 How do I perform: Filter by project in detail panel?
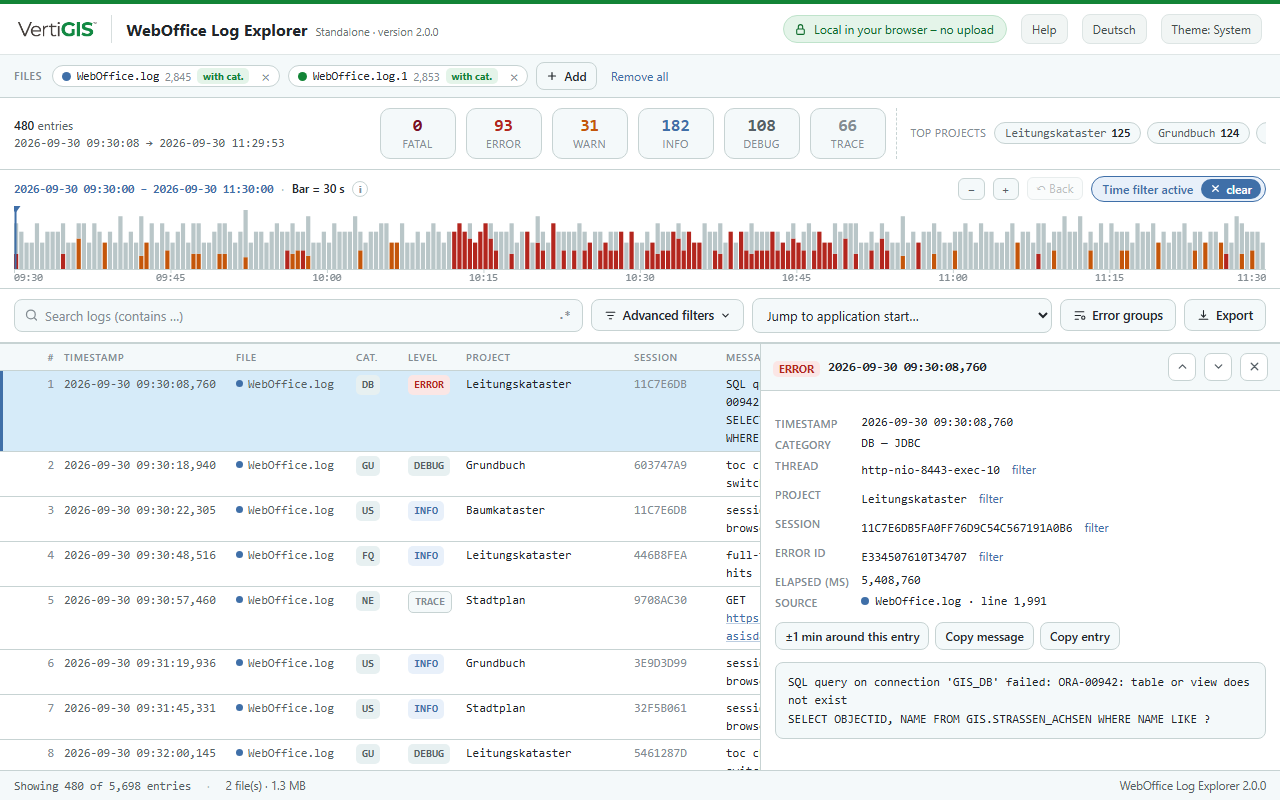(991, 499)
